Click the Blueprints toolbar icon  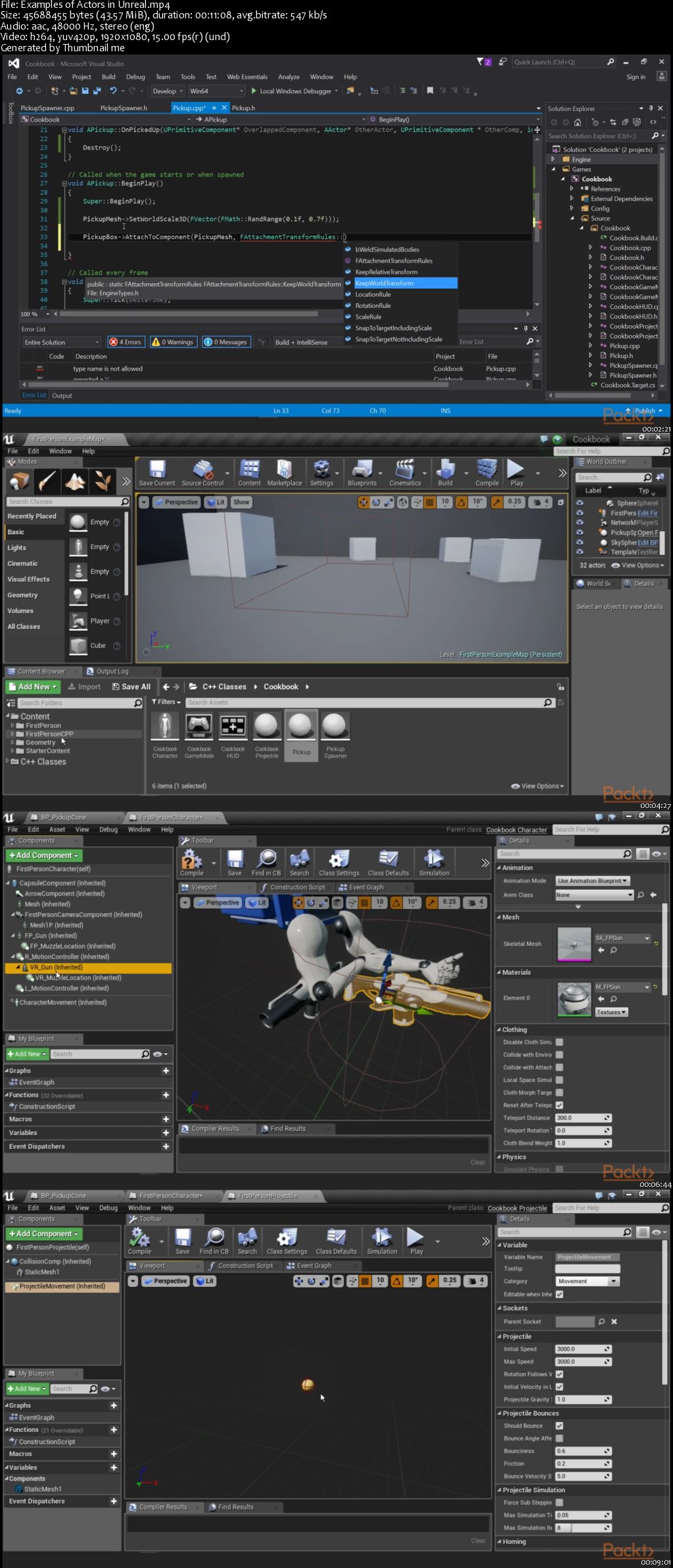click(362, 473)
